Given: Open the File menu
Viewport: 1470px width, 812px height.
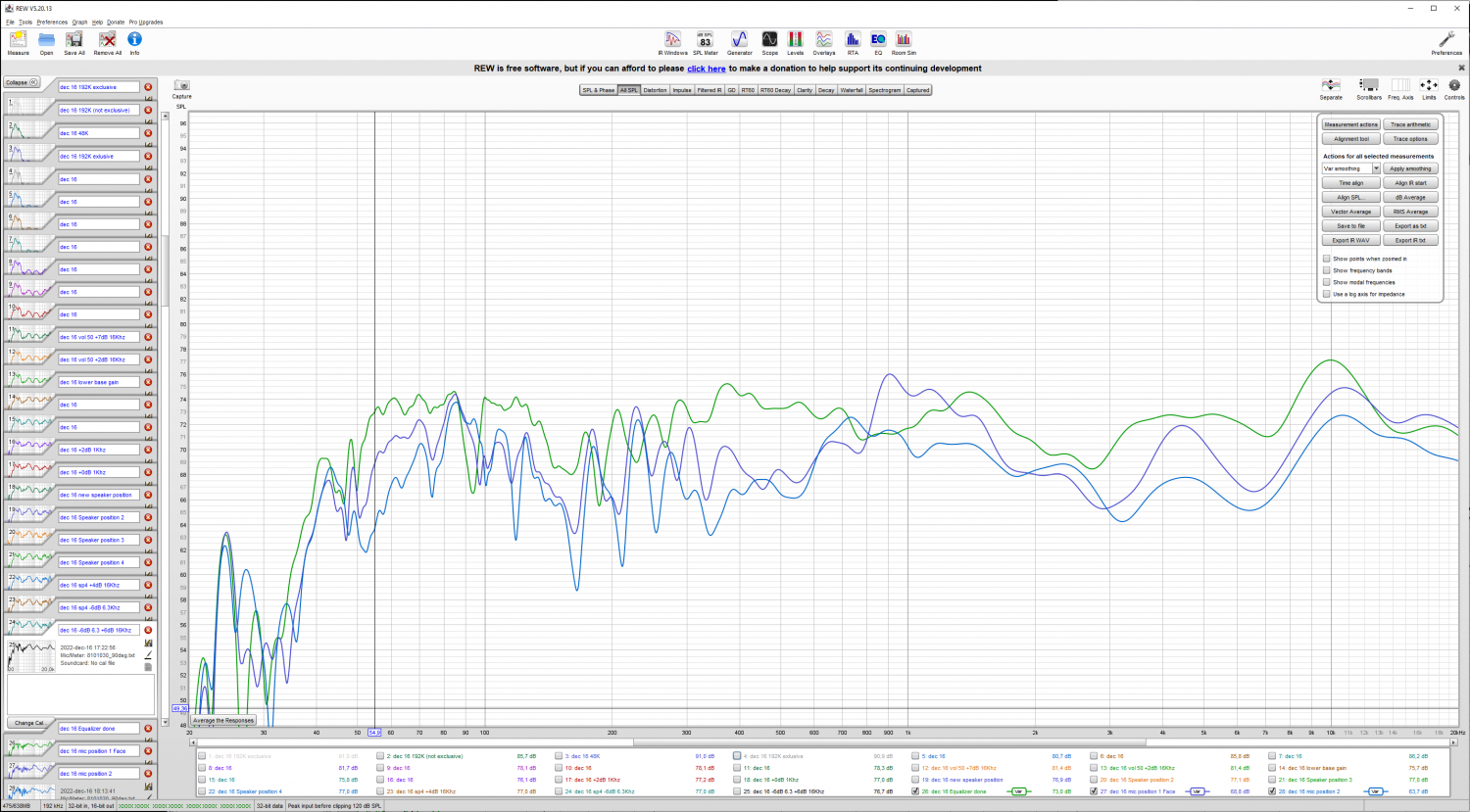Looking at the screenshot, I should click(x=10, y=22).
